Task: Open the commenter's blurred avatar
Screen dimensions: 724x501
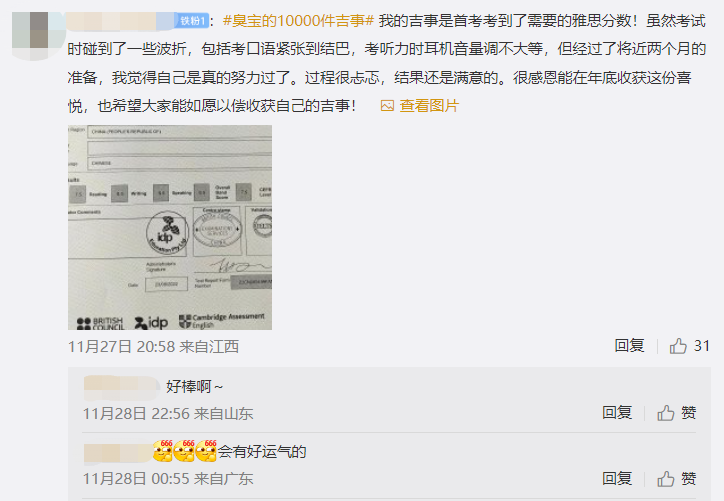Action: [x=39, y=36]
